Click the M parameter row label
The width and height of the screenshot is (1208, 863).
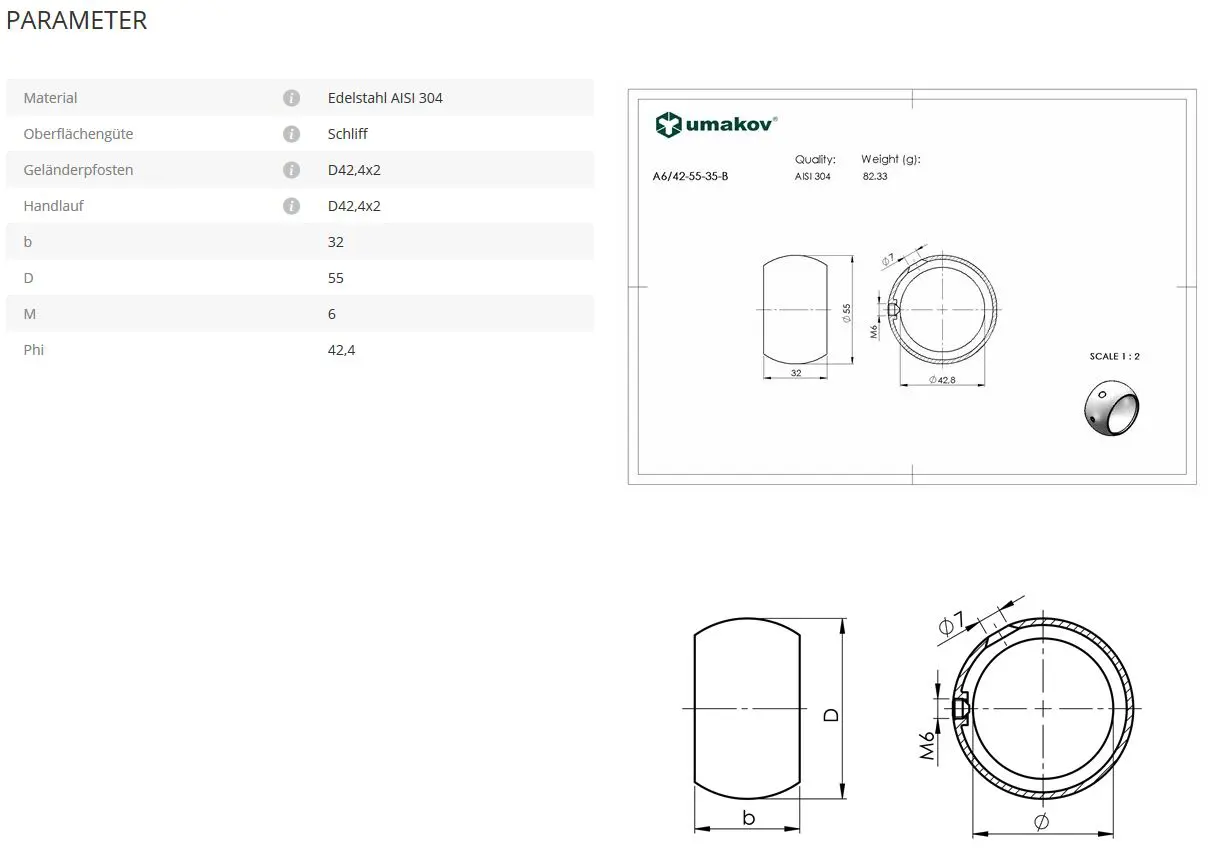click(30, 314)
